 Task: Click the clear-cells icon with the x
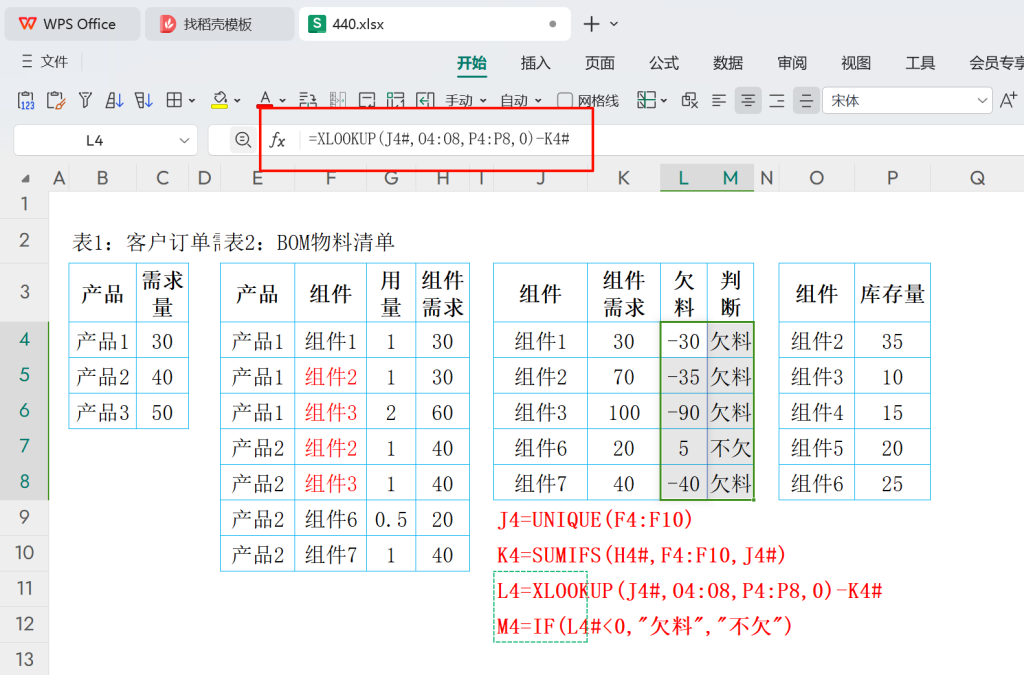click(690, 101)
